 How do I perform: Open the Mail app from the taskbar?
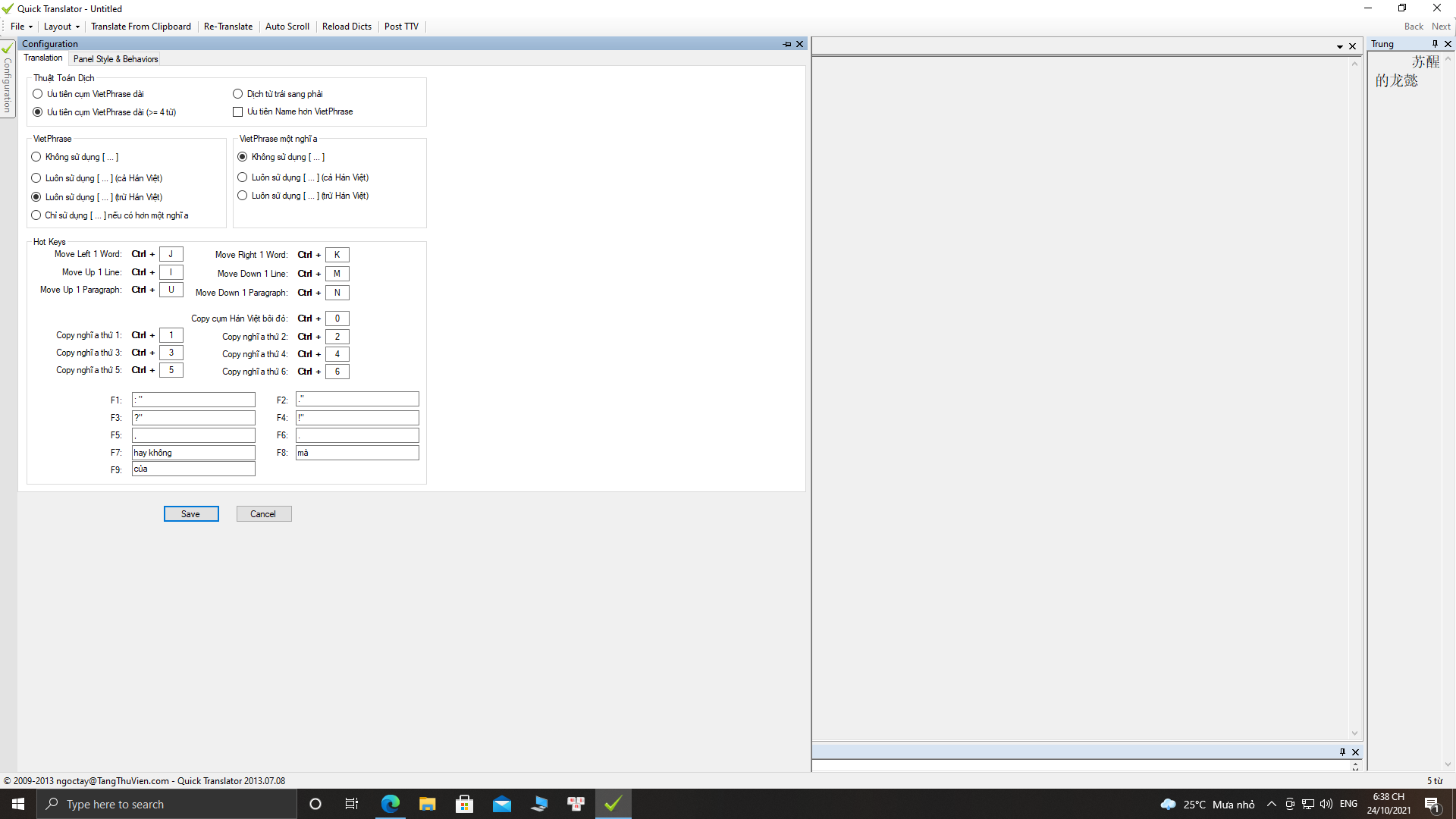pyautogui.click(x=501, y=804)
